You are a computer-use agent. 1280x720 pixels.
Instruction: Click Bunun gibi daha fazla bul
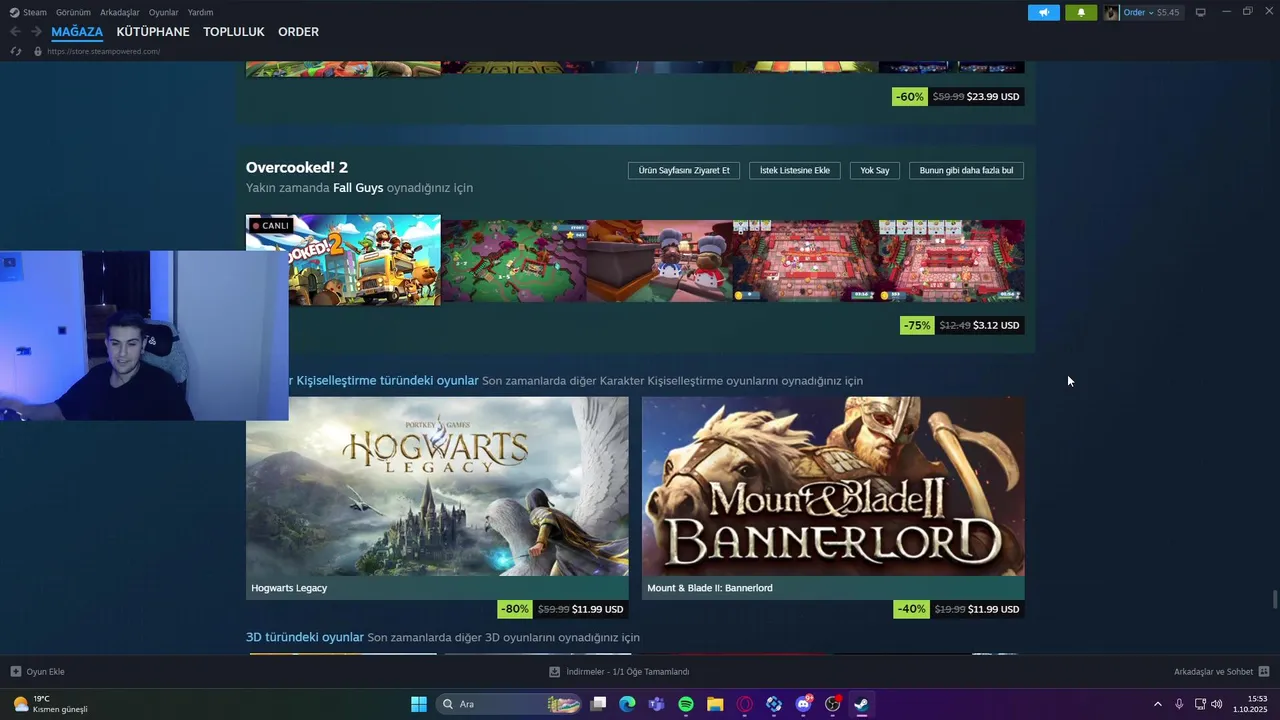(966, 171)
